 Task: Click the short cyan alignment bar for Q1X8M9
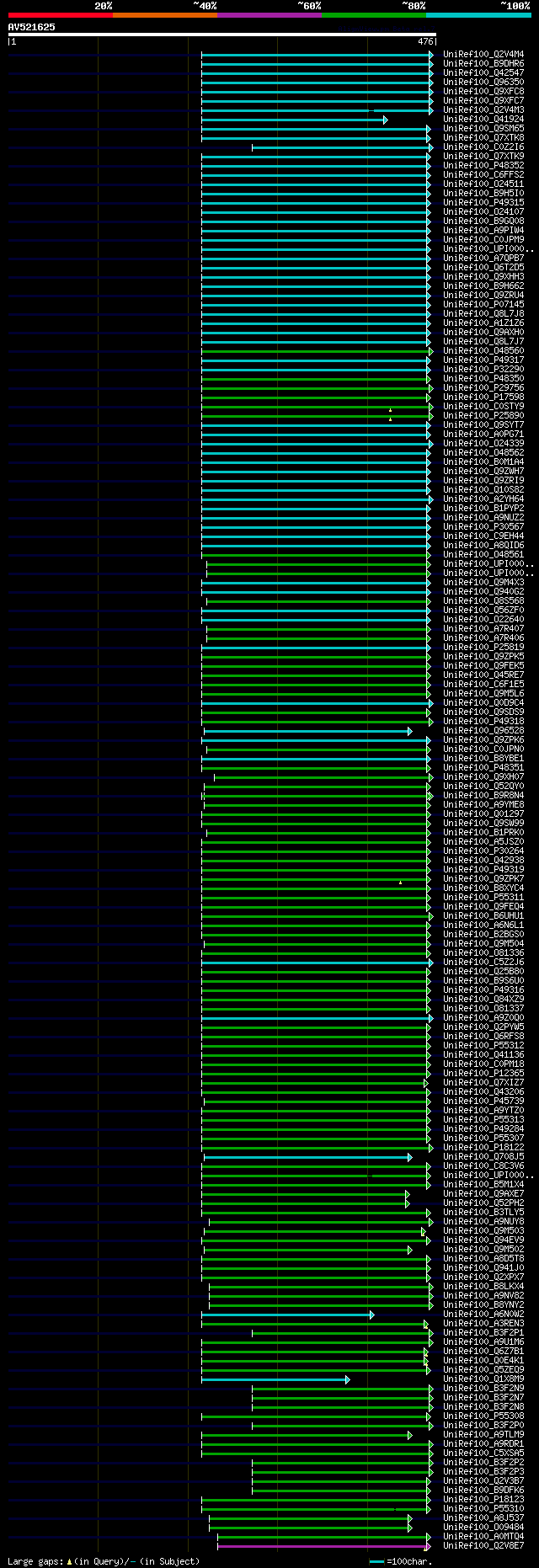click(x=275, y=1379)
